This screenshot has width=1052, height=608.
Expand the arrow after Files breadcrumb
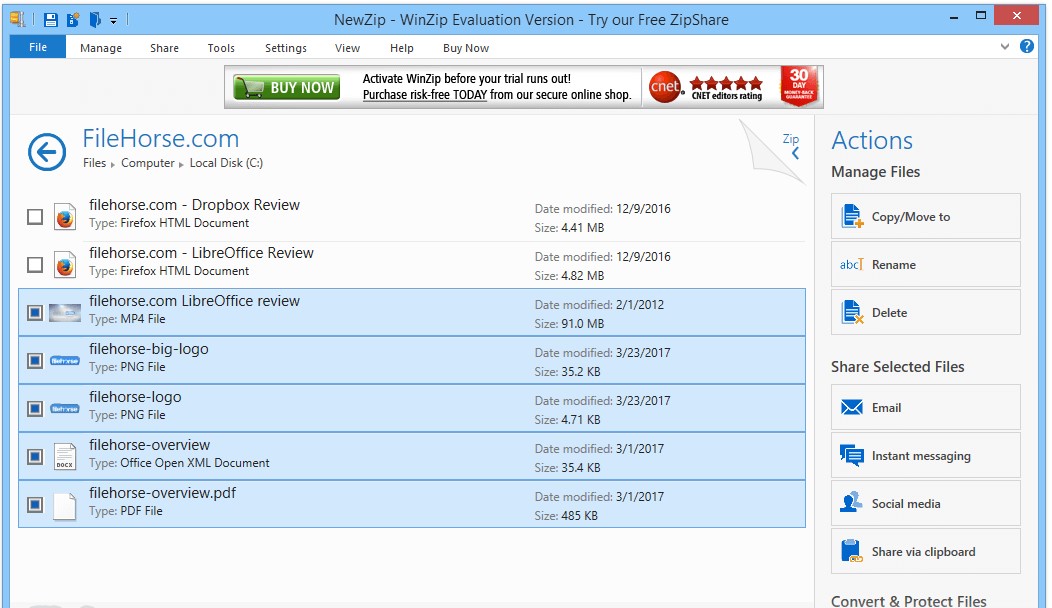coord(113,164)
